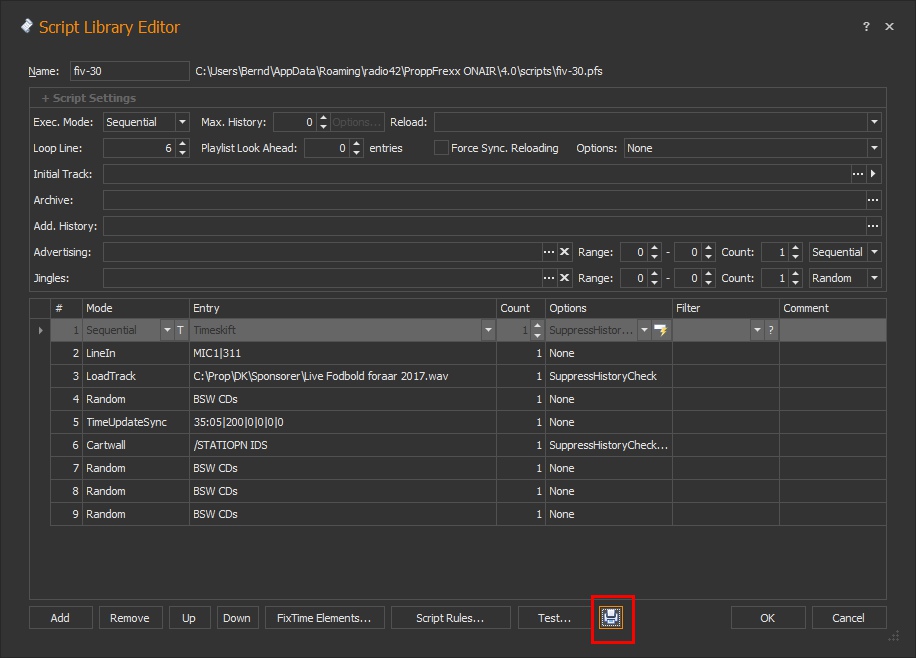Click the Playlist Look Ahead stepper arrows
This screenshot has width=916, height=658.
pos(356,148)
